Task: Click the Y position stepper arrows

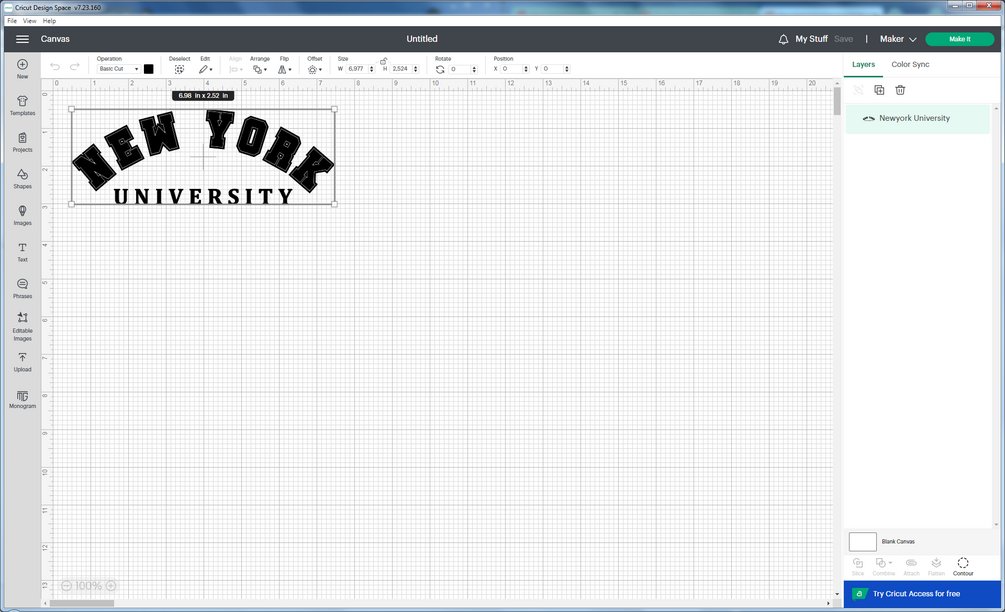Action: pos(567,69)
